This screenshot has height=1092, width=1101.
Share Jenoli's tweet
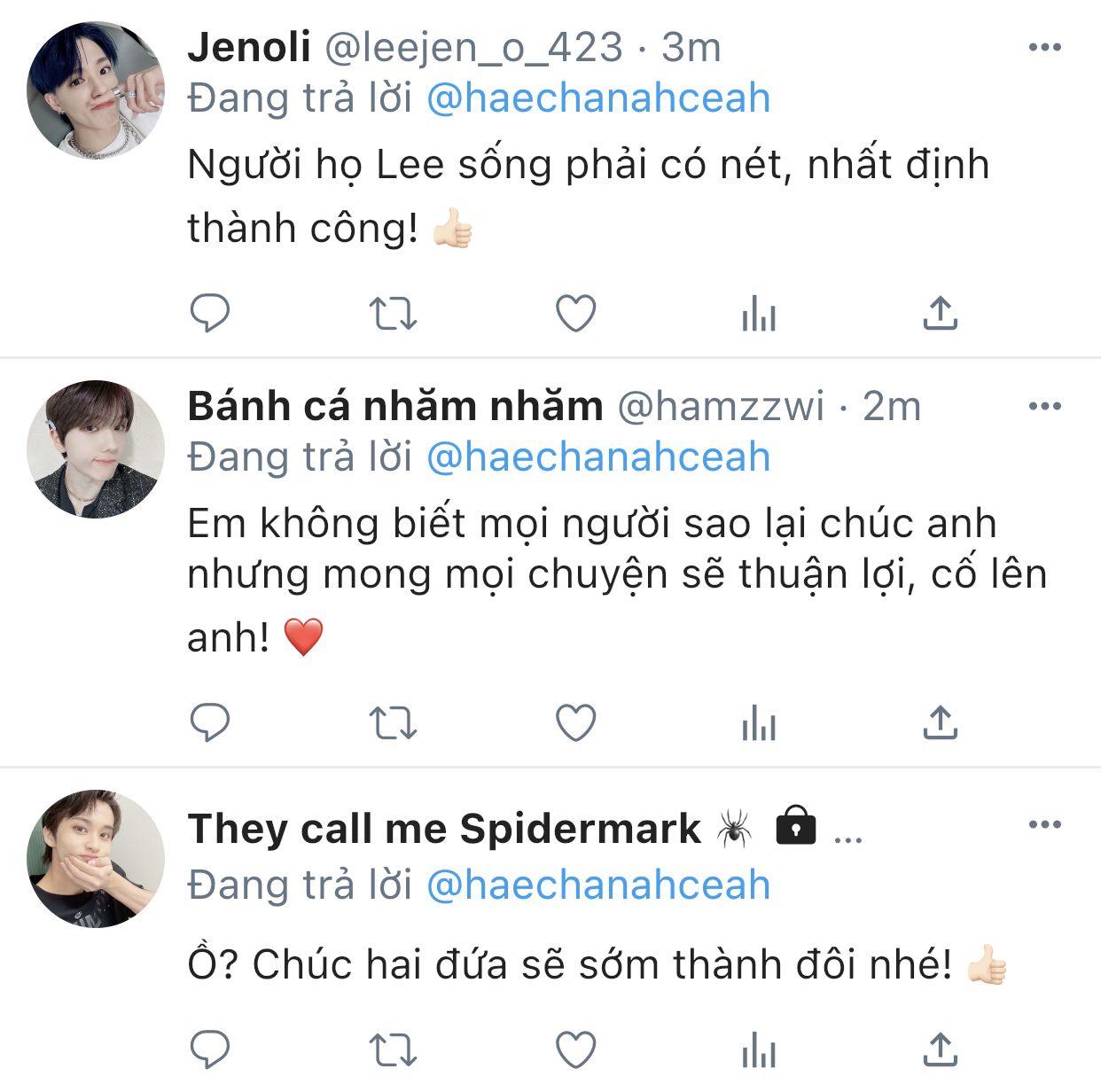(x=941, y=313)
